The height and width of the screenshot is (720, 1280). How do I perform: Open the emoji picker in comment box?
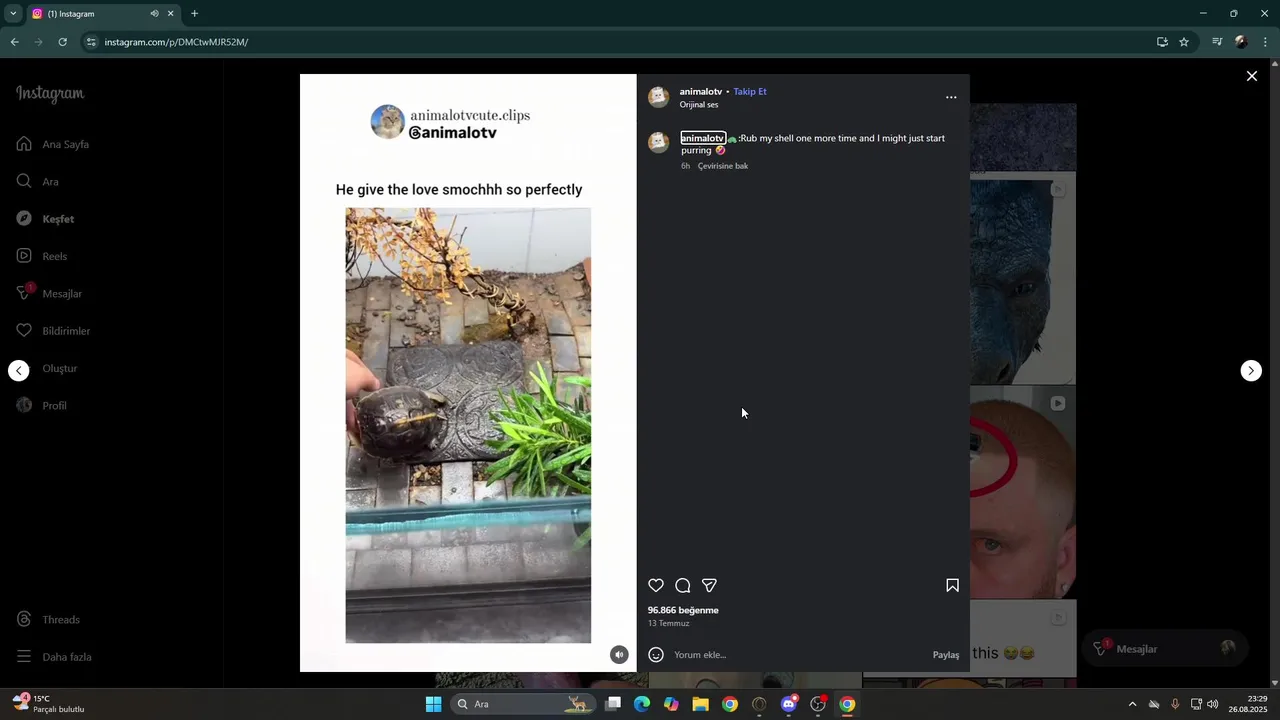point(656,655)
